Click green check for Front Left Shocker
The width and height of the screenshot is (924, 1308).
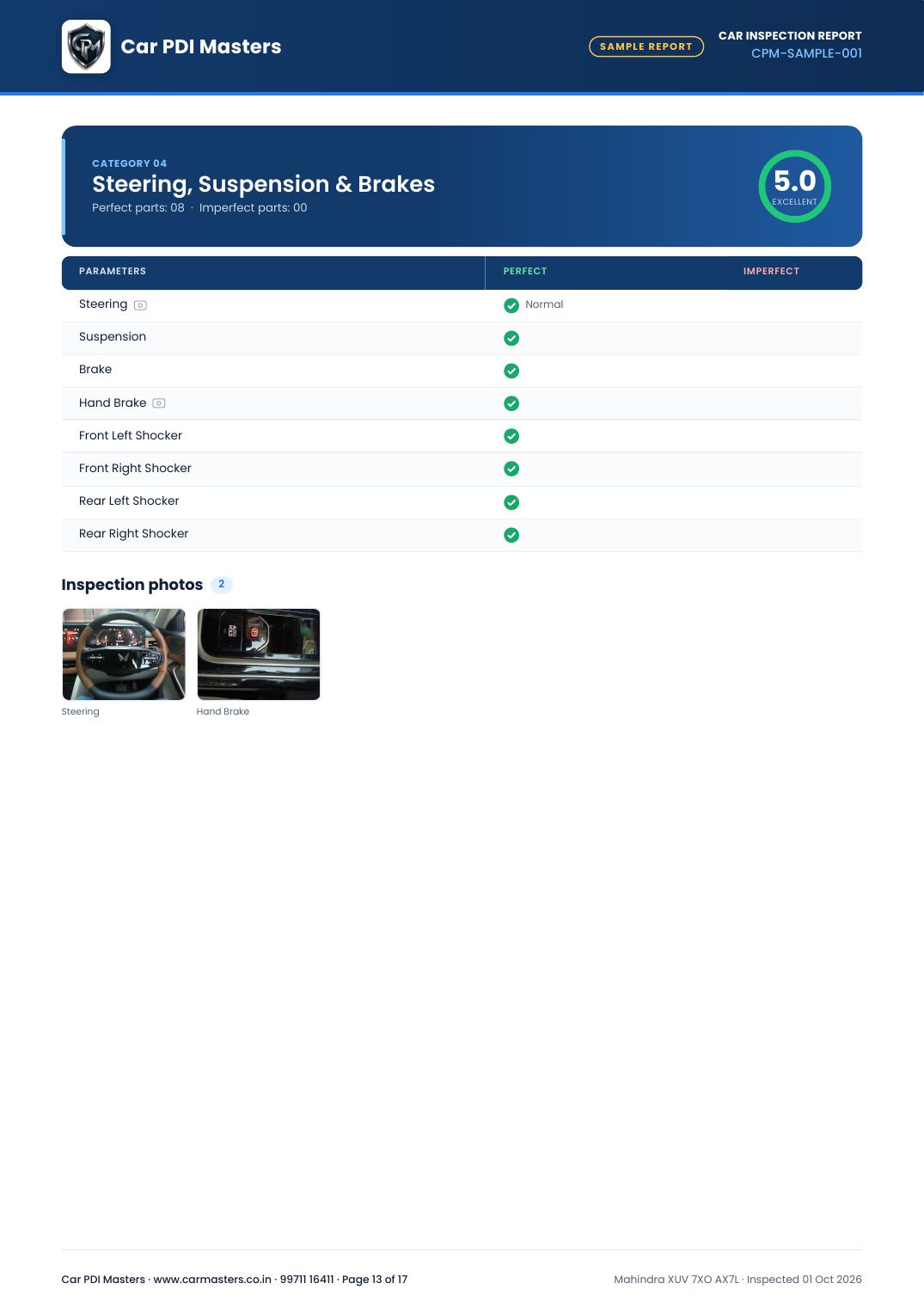pos(511,436)
